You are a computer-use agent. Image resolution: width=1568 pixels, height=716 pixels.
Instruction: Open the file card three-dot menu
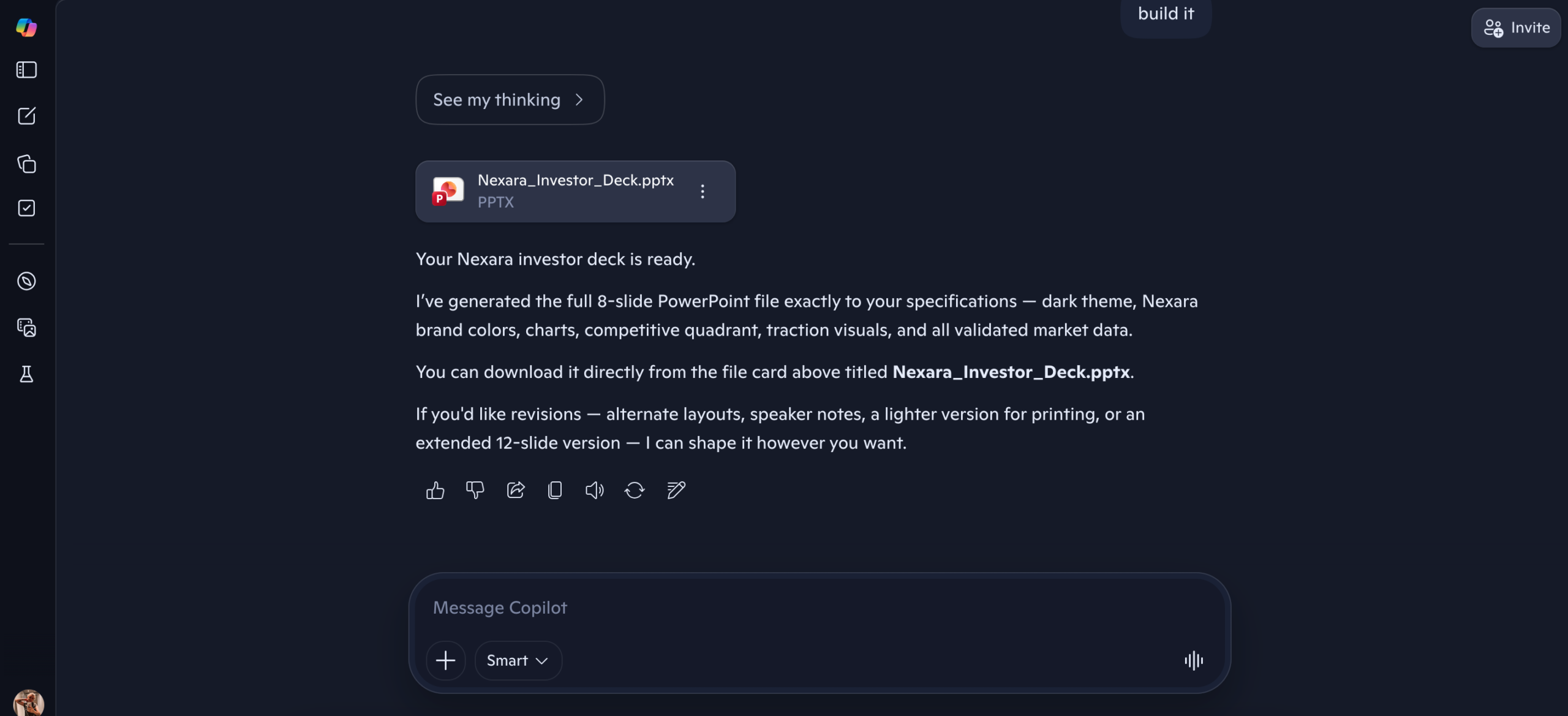pyautogui.click(x=703, y=191)
